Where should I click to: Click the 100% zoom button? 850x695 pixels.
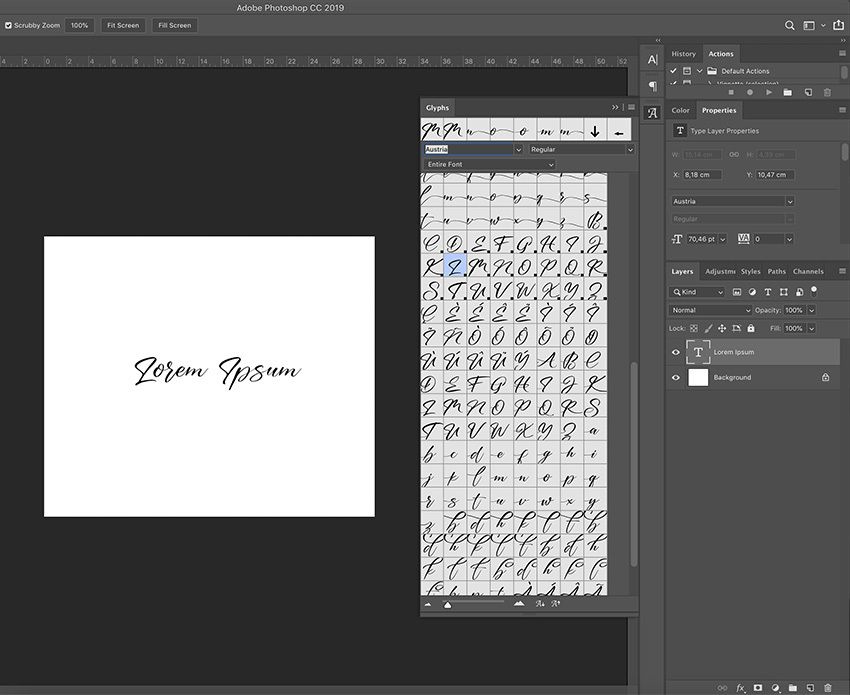(79, 25)
